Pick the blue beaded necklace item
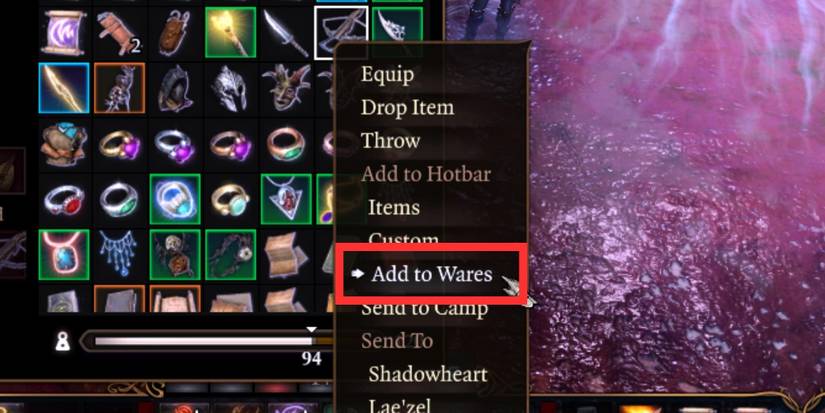Screen dimensions: 825x413 tap(119, 255)
